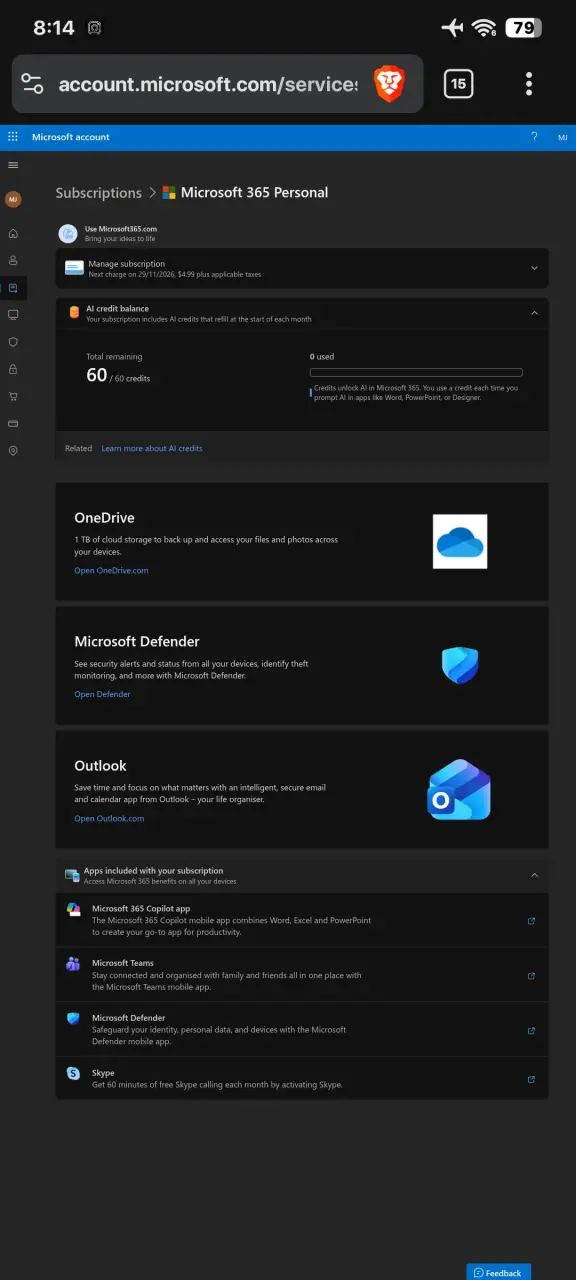
Task: Show the 15 open browser tabs
Action: pyautogui.click(x=458, y=84)
